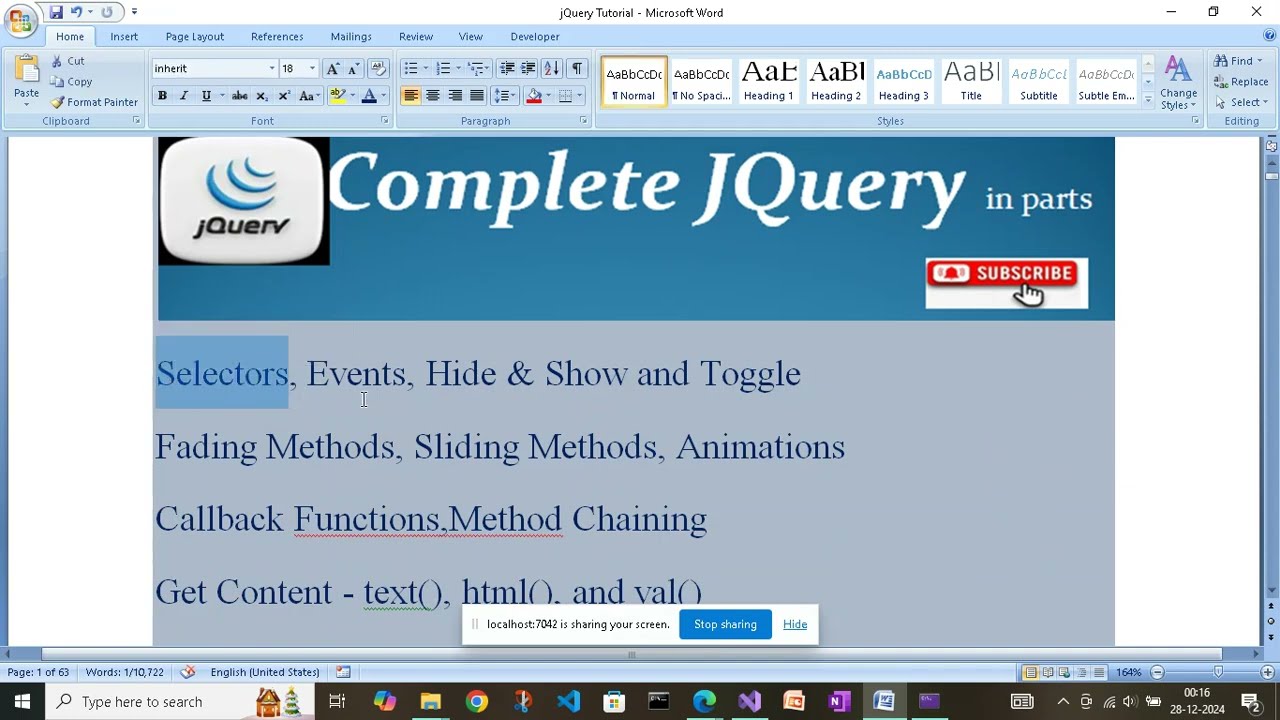Toggle Show/Hide paragraph marks
This screenshot has height=720, width=1280.
point(577,68)
